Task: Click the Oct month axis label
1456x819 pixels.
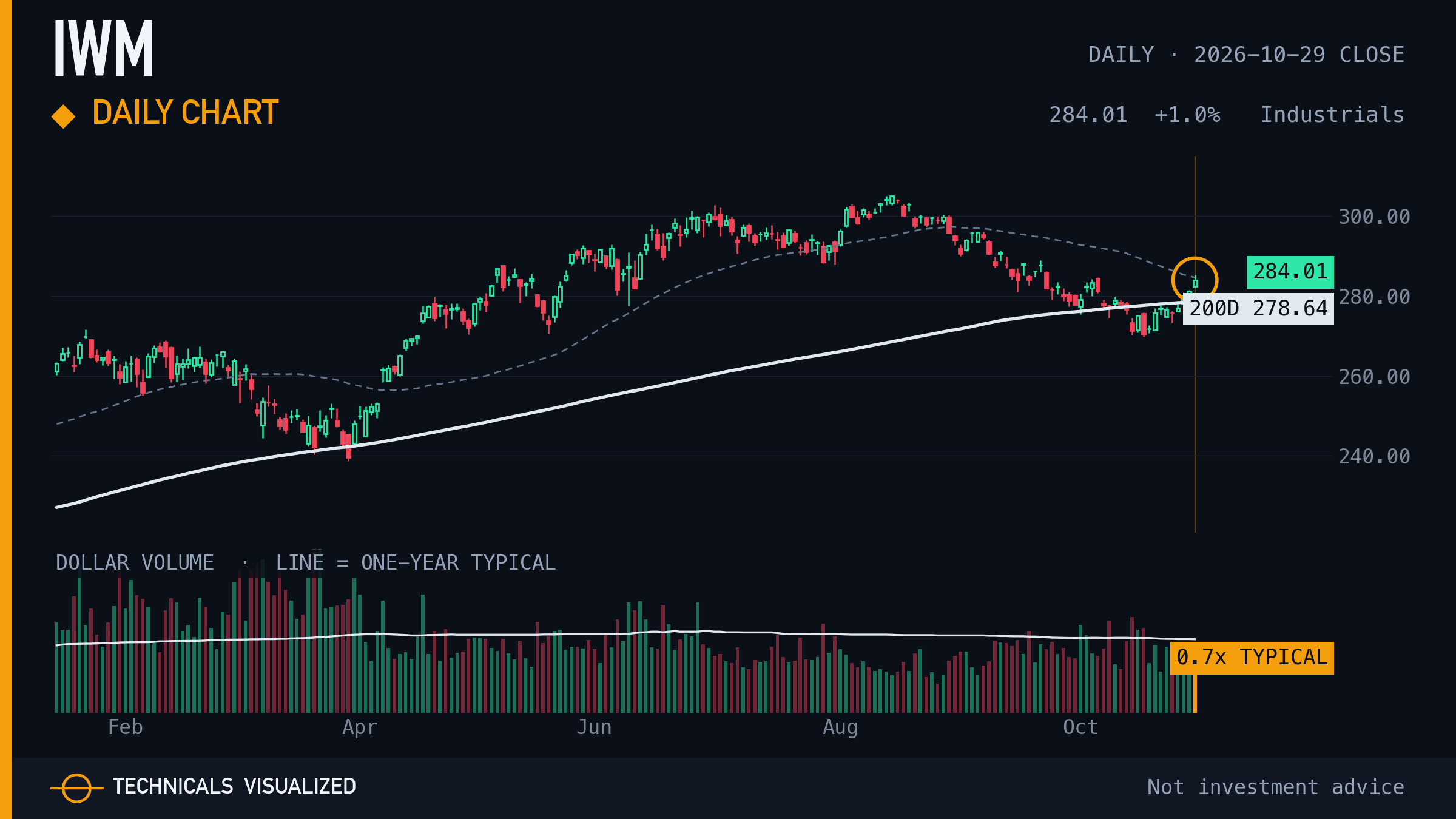Action: (x=1080, y=727)
